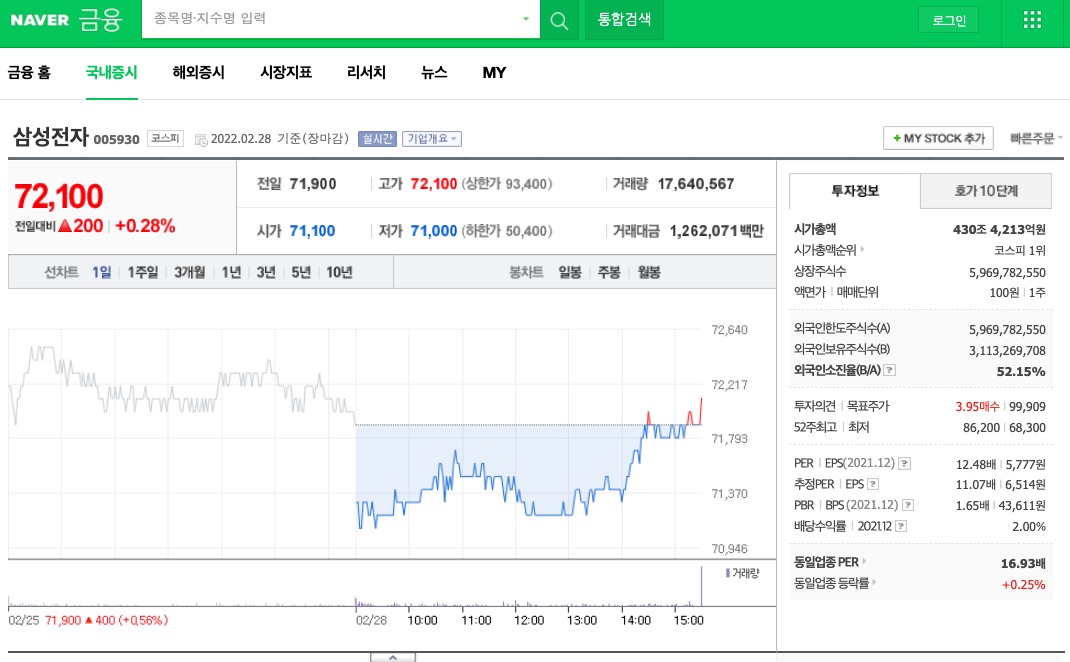Viewport: 1070px width, 662px height.
Task: Select 3개월 line chart period
Action: pos(189,272)
